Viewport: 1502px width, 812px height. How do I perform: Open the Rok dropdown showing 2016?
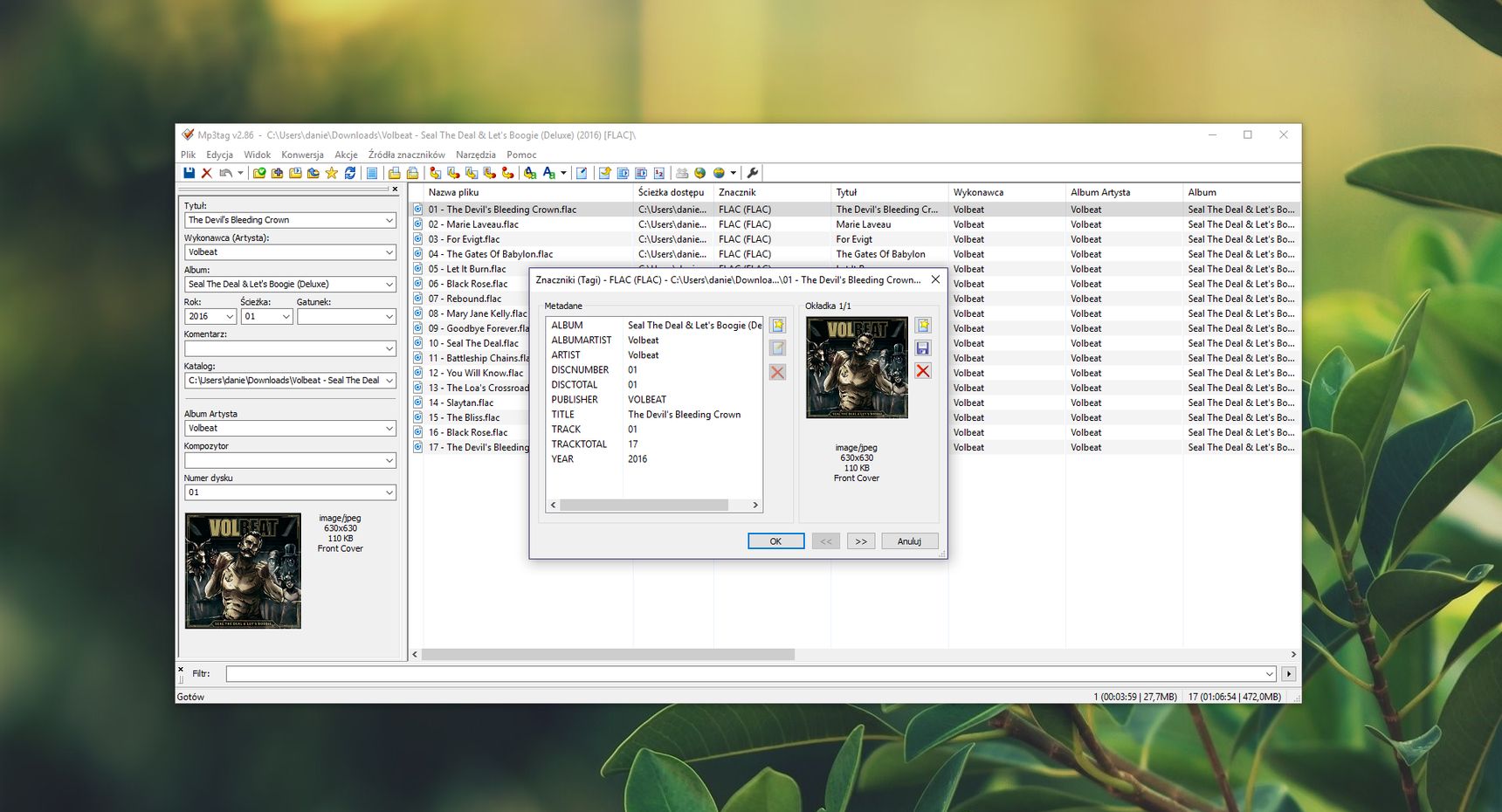230,316
